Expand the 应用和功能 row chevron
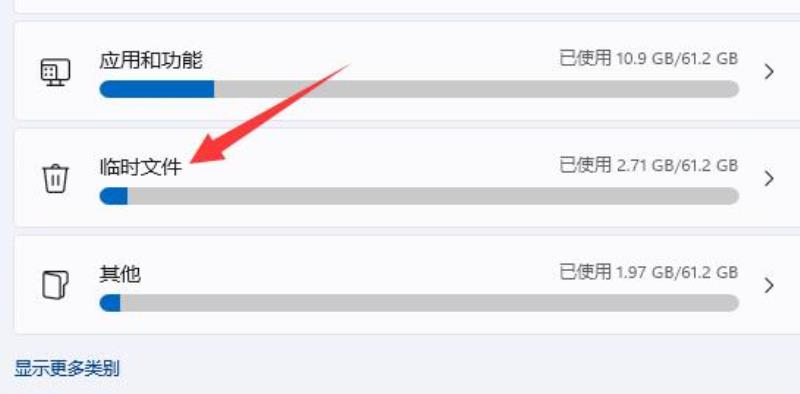800x394 pixels. (769, 72)
